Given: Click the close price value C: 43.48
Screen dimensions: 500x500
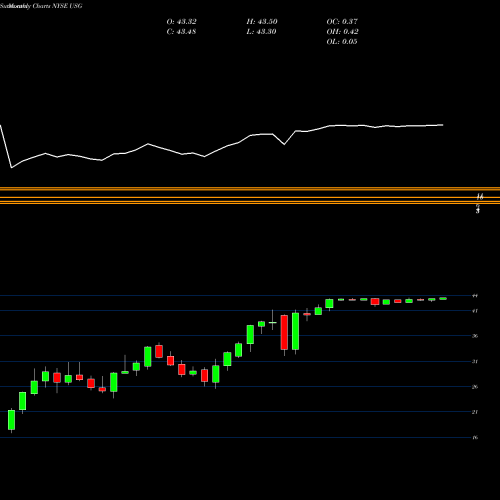Looking at the screenshot, I should pyautogui.click(x=181, y=32).
